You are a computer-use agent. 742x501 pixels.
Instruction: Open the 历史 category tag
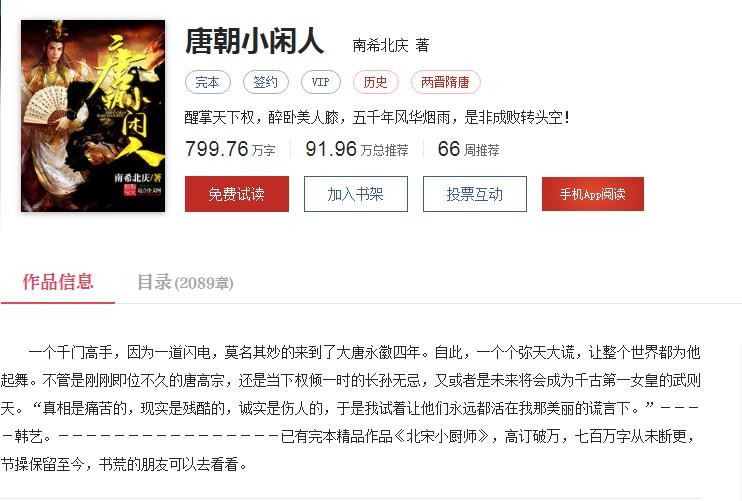click(376, 82)
